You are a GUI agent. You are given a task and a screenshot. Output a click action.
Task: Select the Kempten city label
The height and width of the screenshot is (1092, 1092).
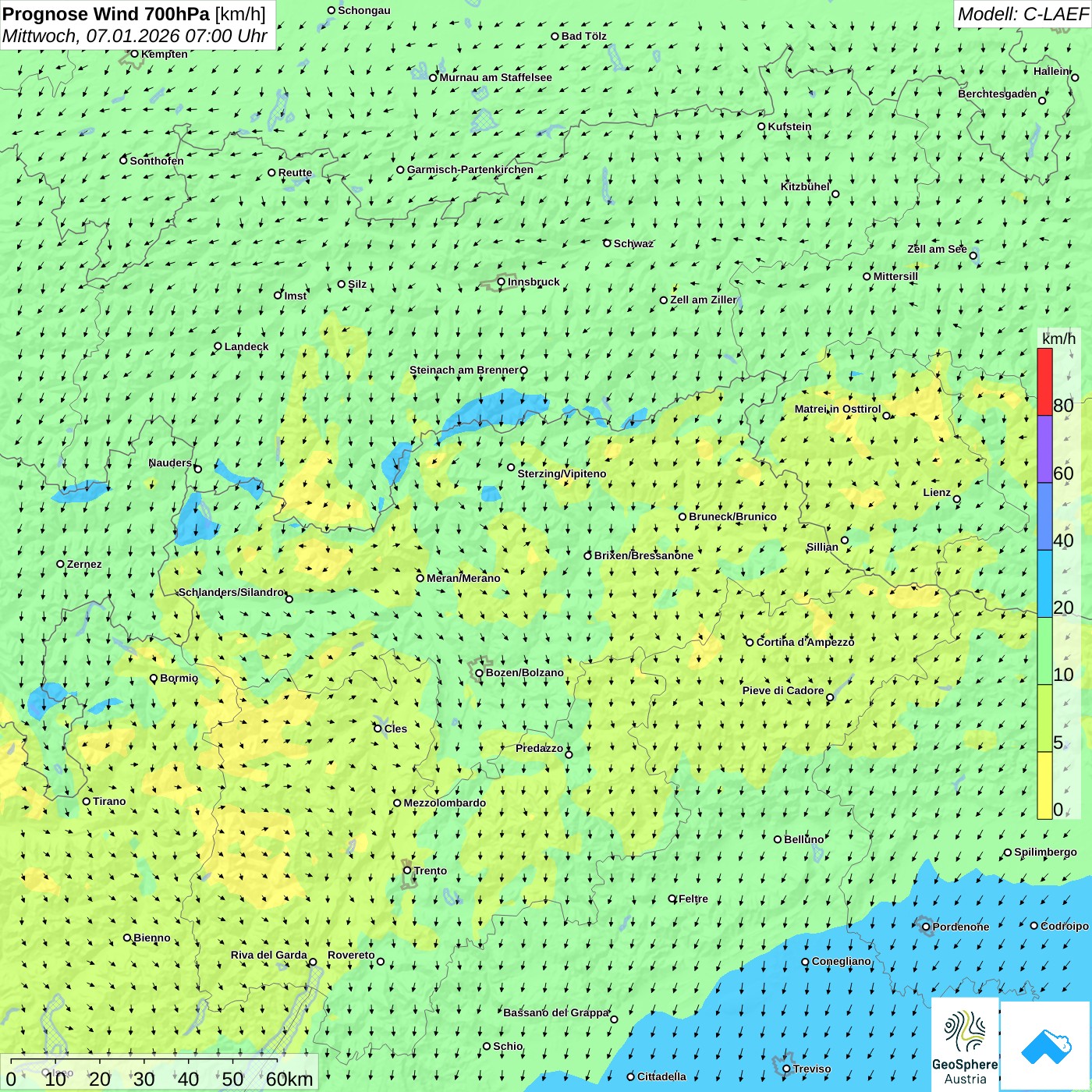(165, 54)
